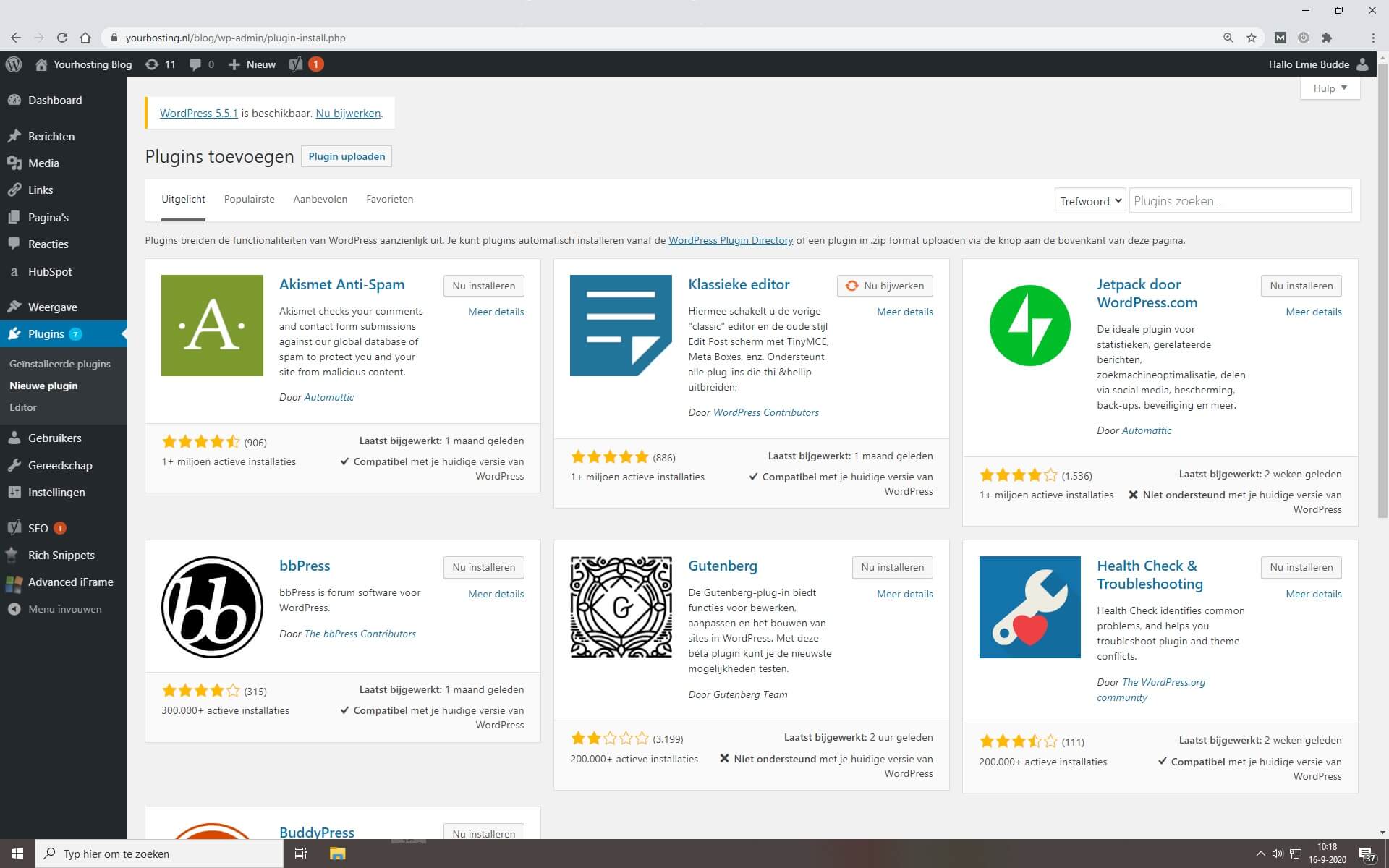Click the browser address bar URL
The image size is (1389, 868).
click(235, 38)
